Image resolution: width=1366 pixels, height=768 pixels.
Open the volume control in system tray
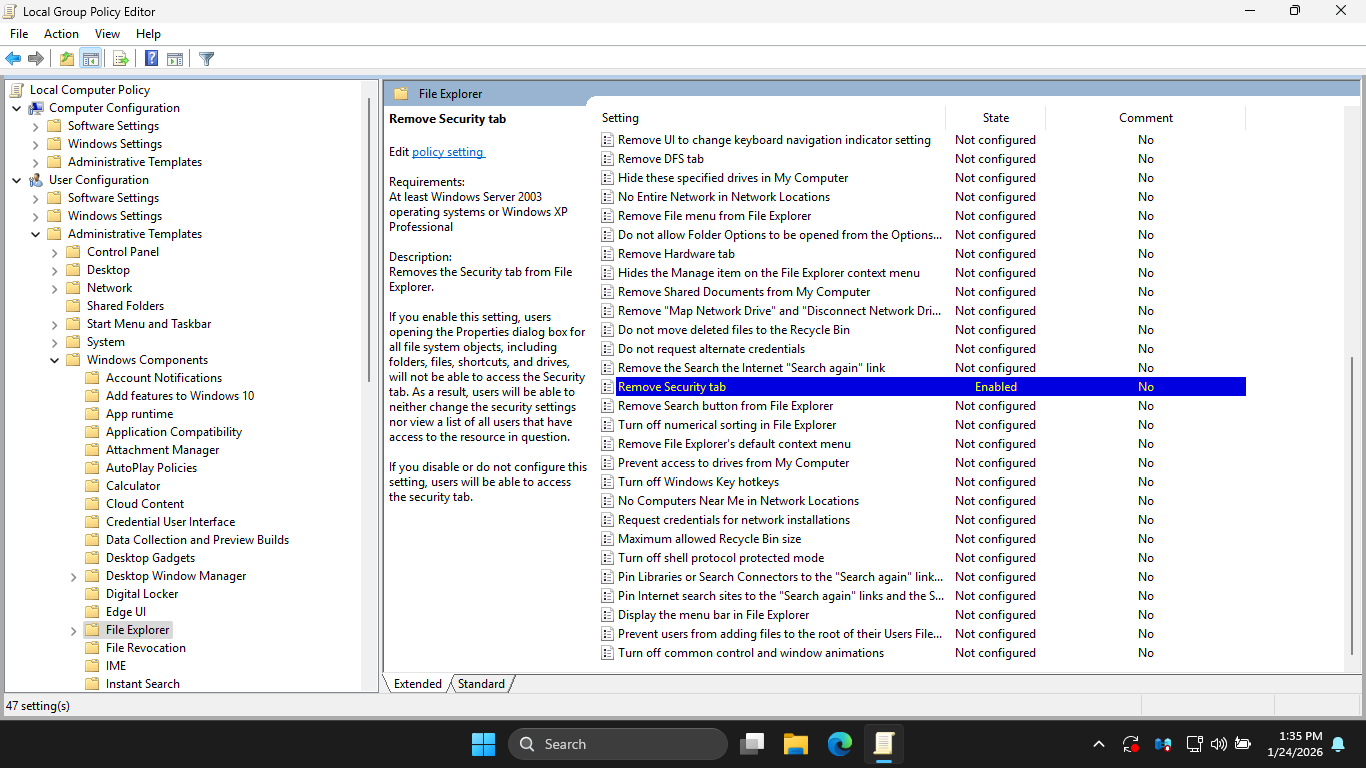click(x=1218, y=744)
